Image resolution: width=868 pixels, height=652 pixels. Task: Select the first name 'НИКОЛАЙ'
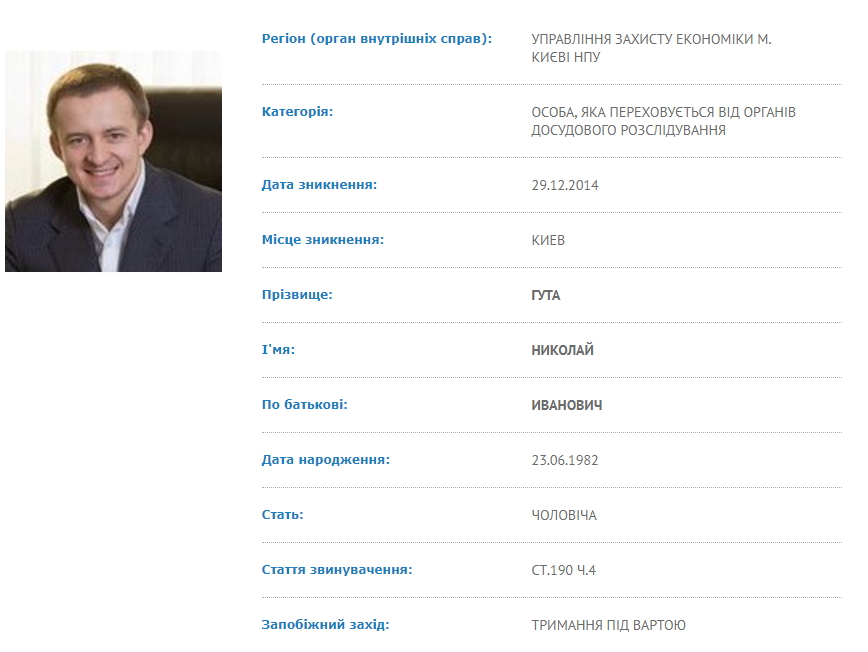click(x=562, y=350)
